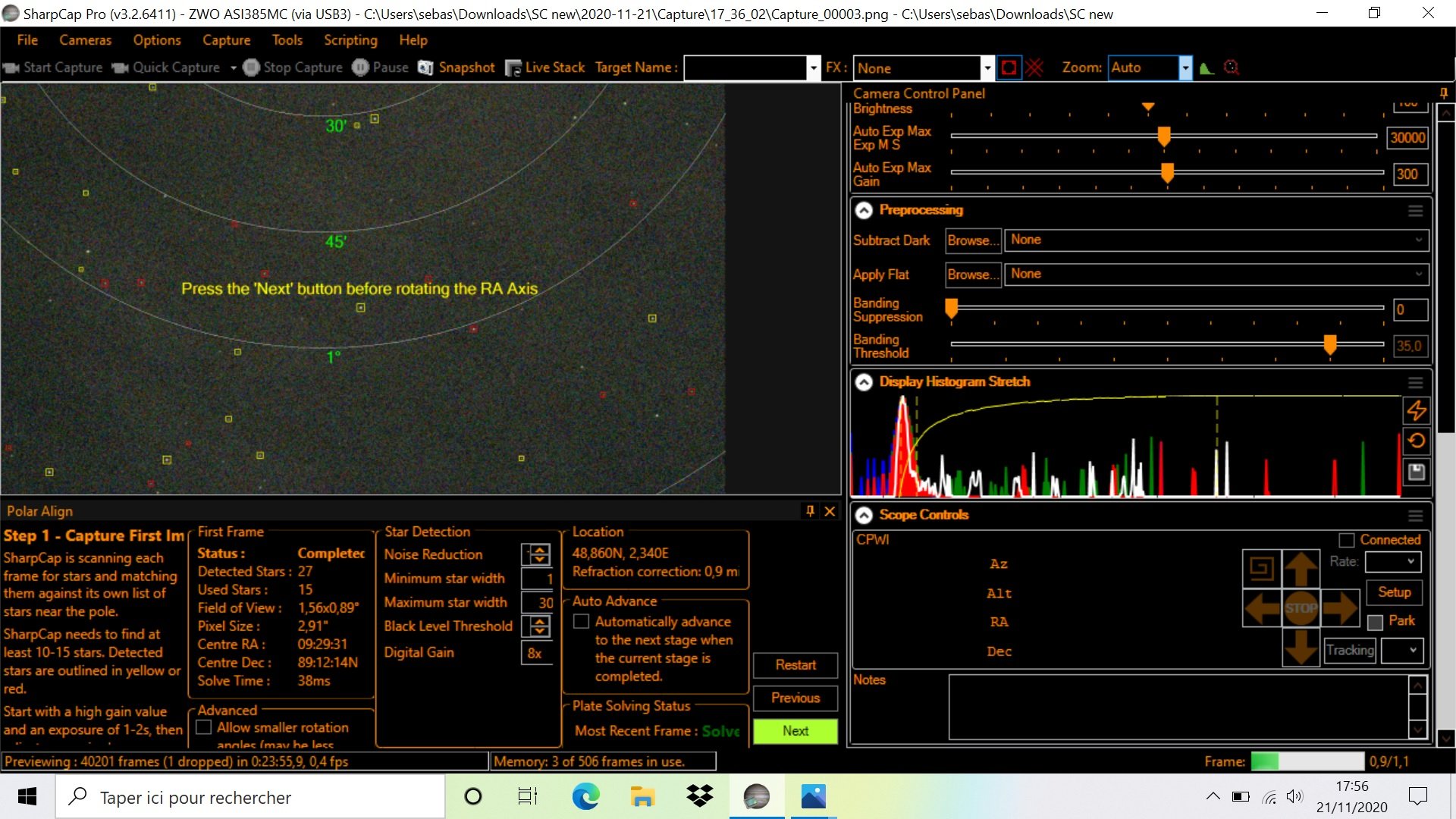Click the red focus assistant icon
Screen dimensions: 1456x819
coord(1232,67)
